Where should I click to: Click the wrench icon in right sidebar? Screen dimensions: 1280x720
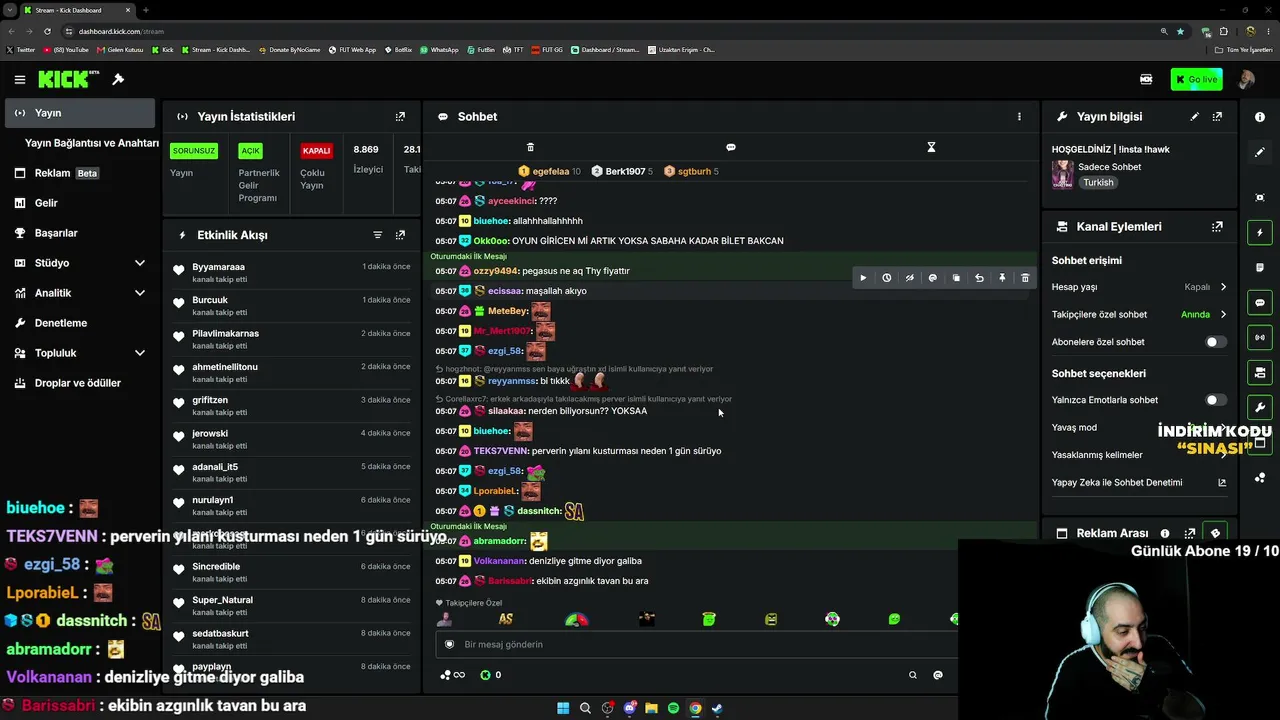coord(1260,408)
